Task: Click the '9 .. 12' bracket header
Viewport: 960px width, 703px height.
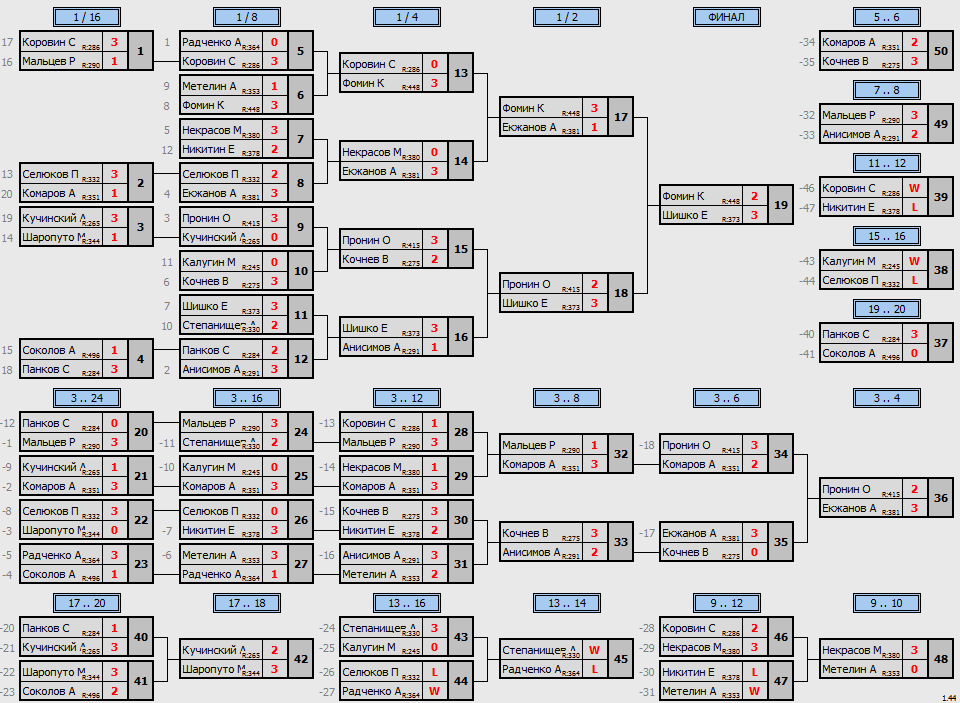Action: 727,603
